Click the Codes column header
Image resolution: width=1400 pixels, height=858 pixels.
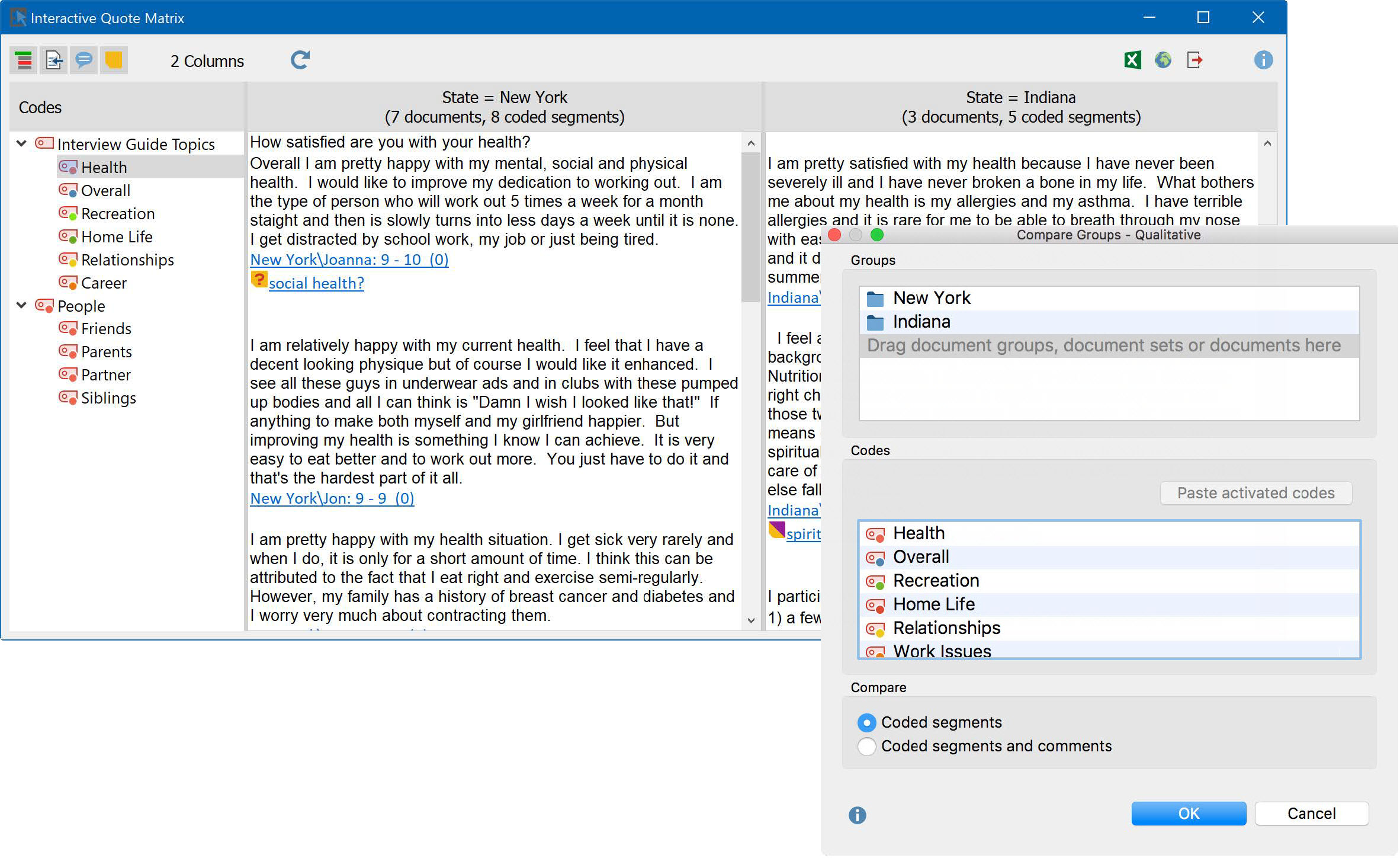pyautogui.click(x=127, y=107)
